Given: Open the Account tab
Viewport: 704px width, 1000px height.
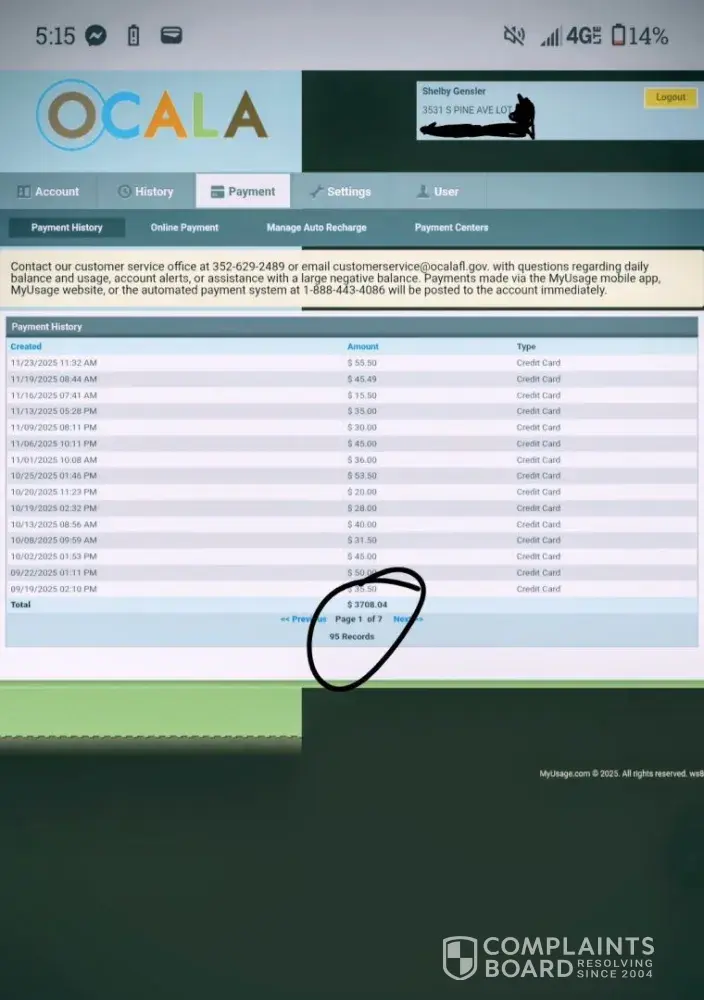Looking at the screenshot, I should 48,191.
